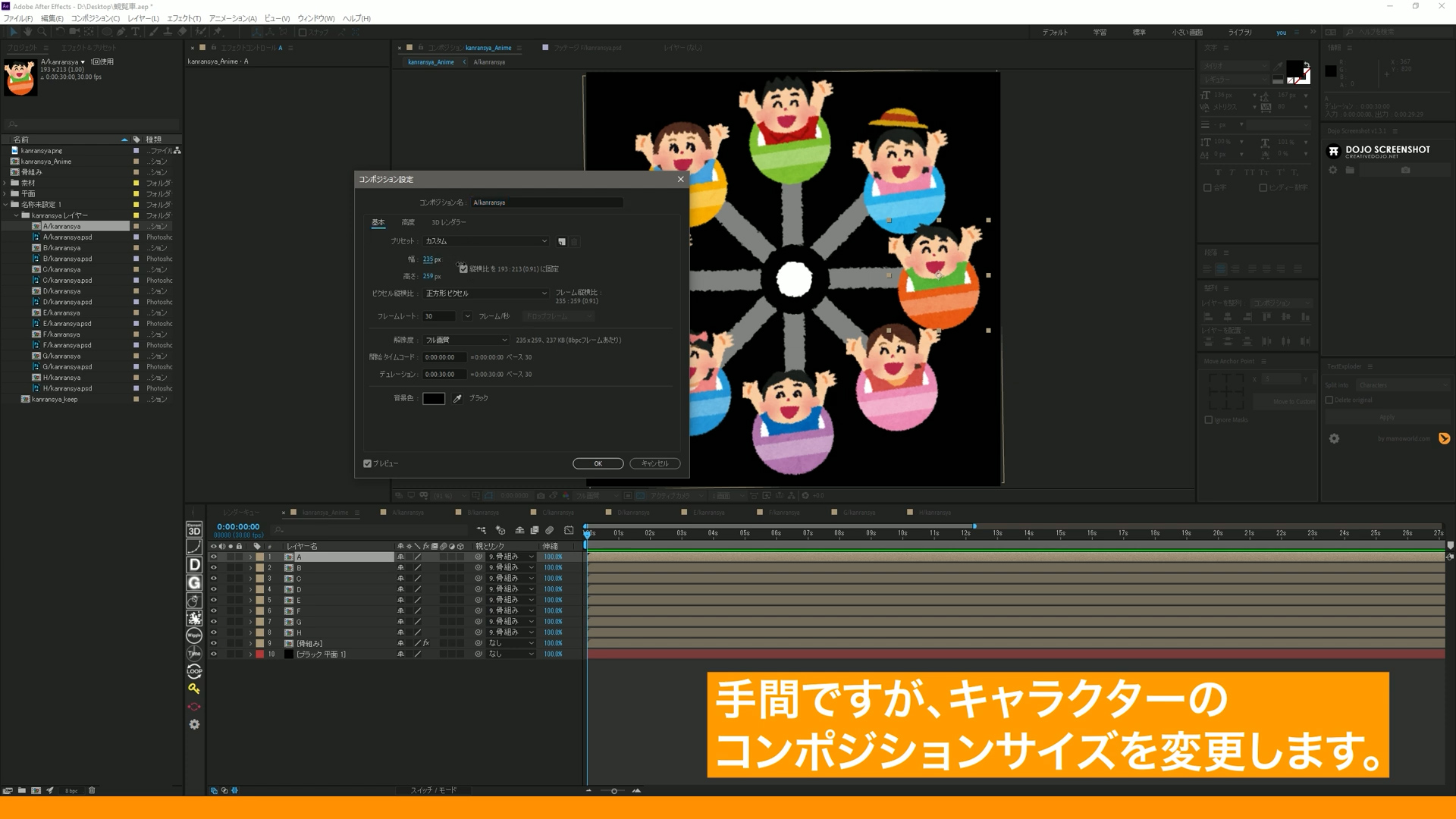Toggle the 縦横比を固定 checkbox
This screenshot has width=1456, height=819.
[x=462, y=267]
